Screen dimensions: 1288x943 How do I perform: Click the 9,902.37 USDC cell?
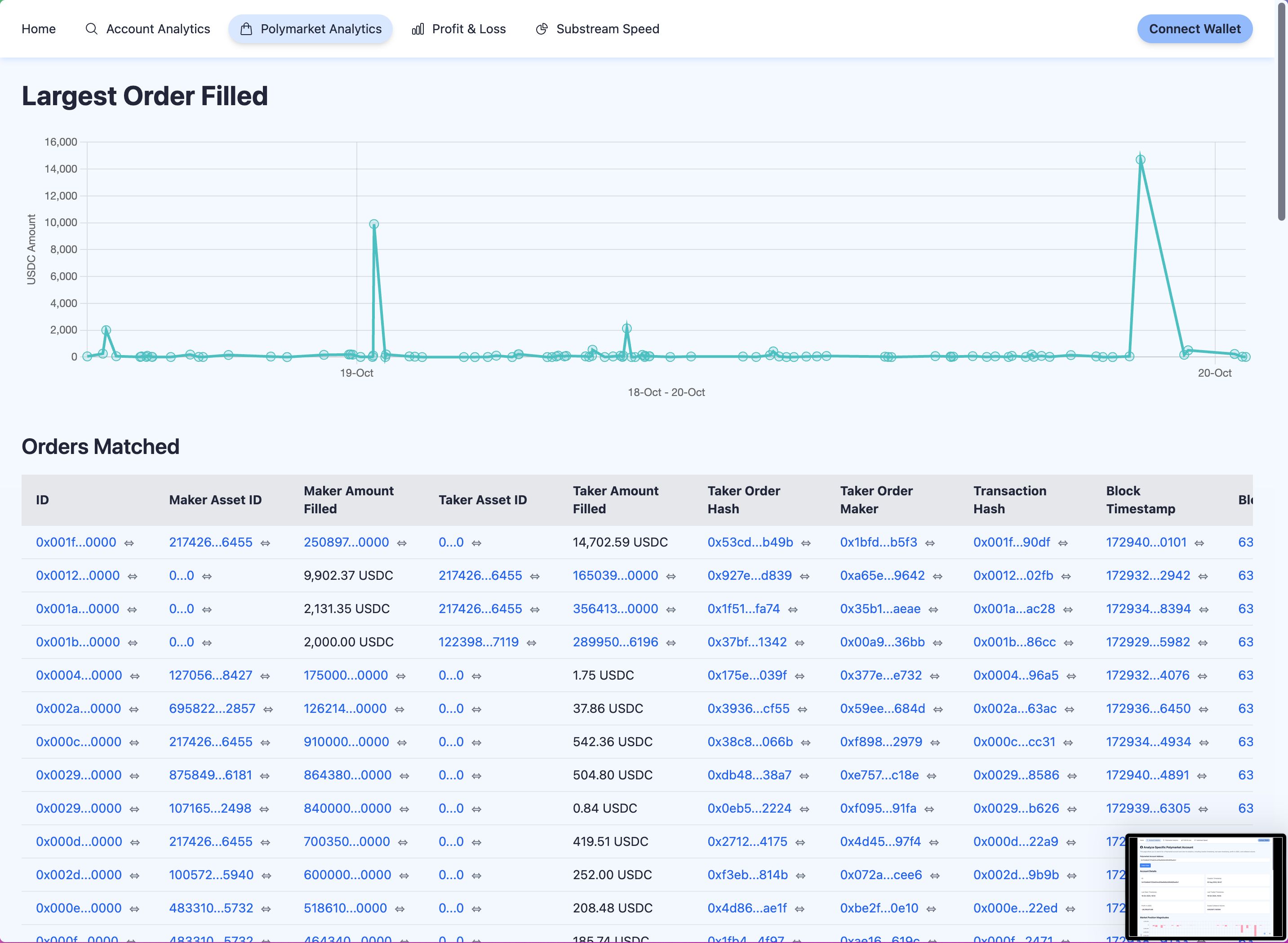(x=348, y=575)
